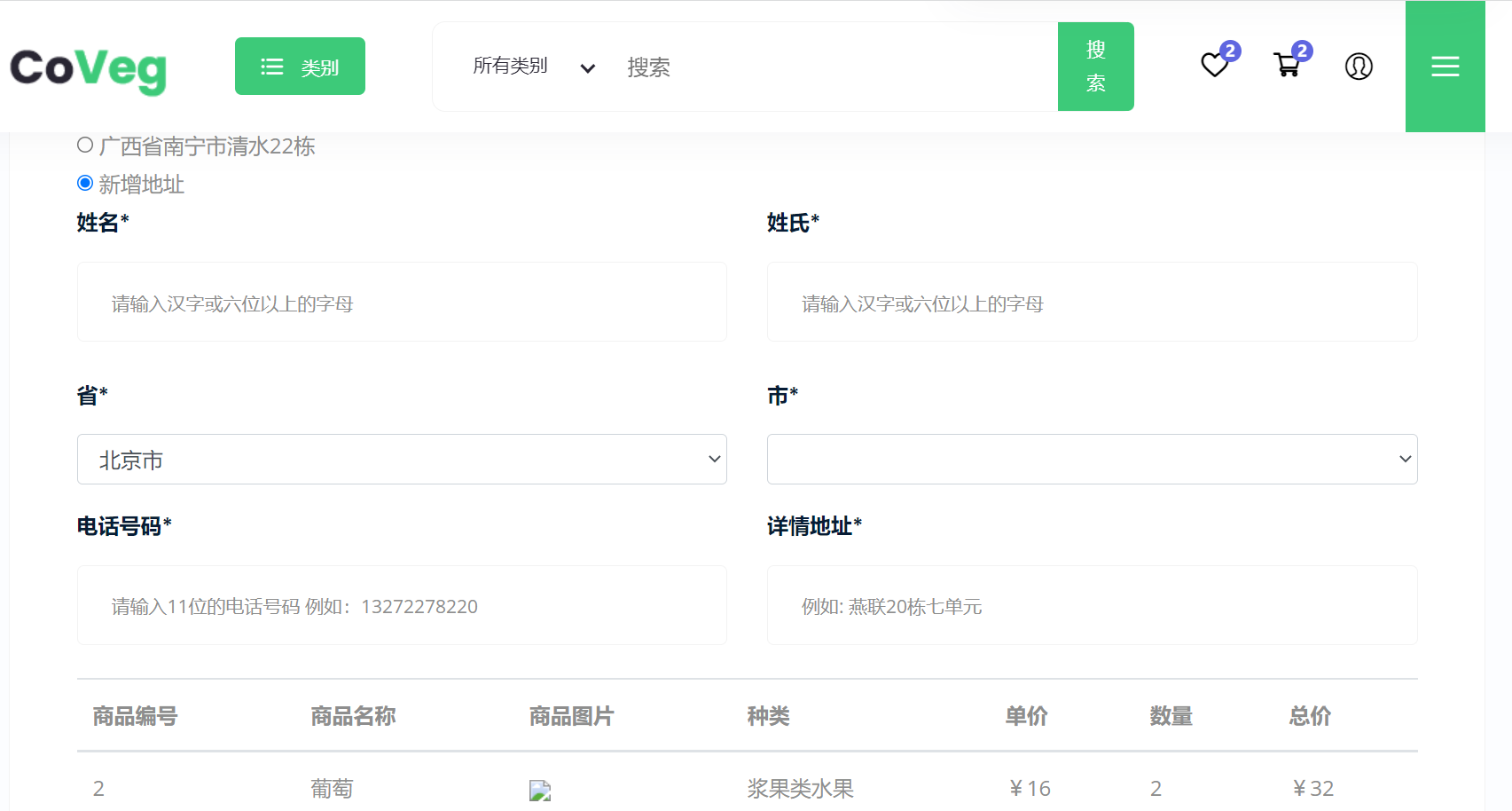Select the 广西省南宁市清水22栋 address radio
Viewport: 1512px width, 811px height.
[85, 145]
